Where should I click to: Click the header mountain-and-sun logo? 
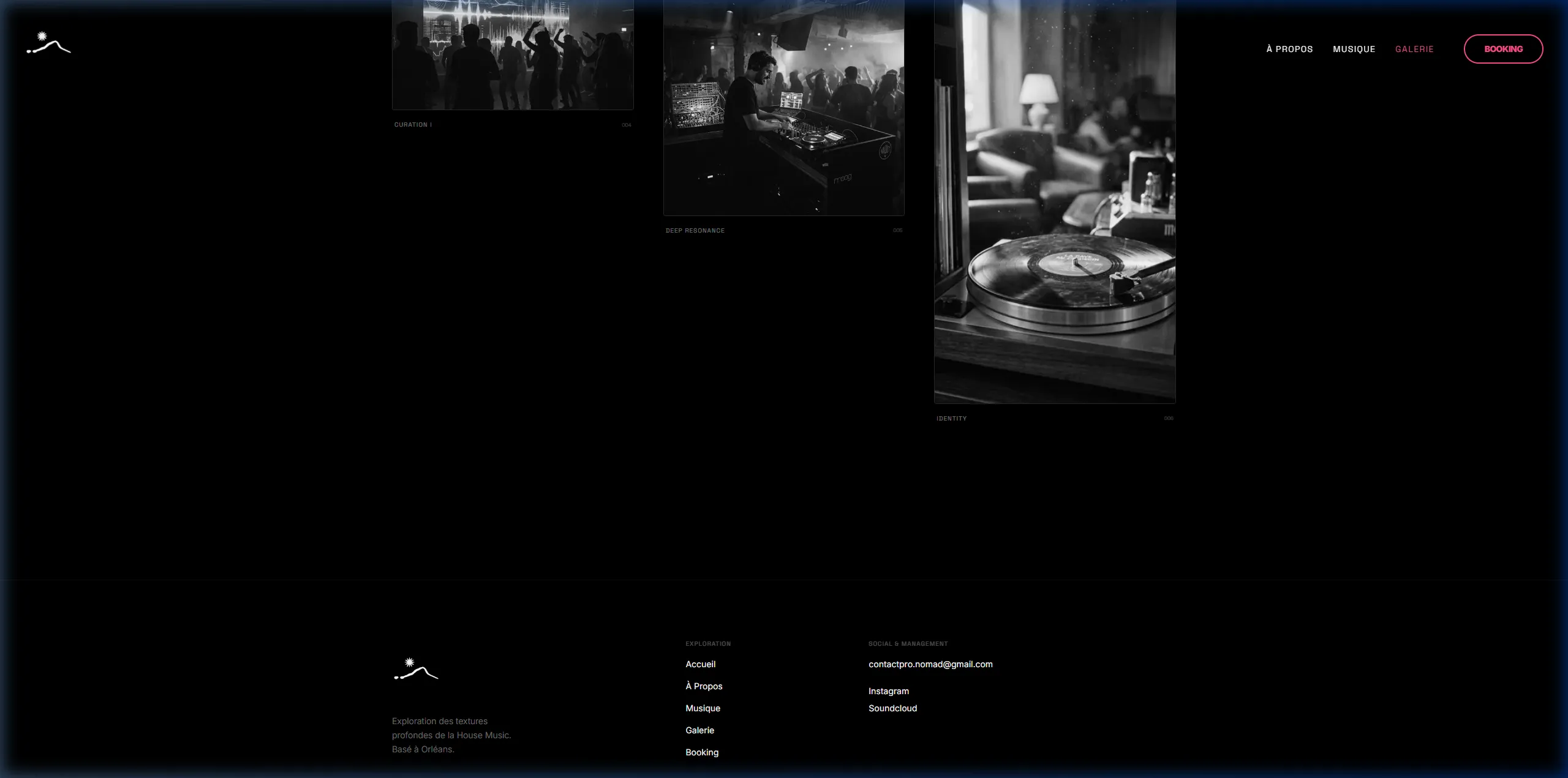tap(49, 43)
